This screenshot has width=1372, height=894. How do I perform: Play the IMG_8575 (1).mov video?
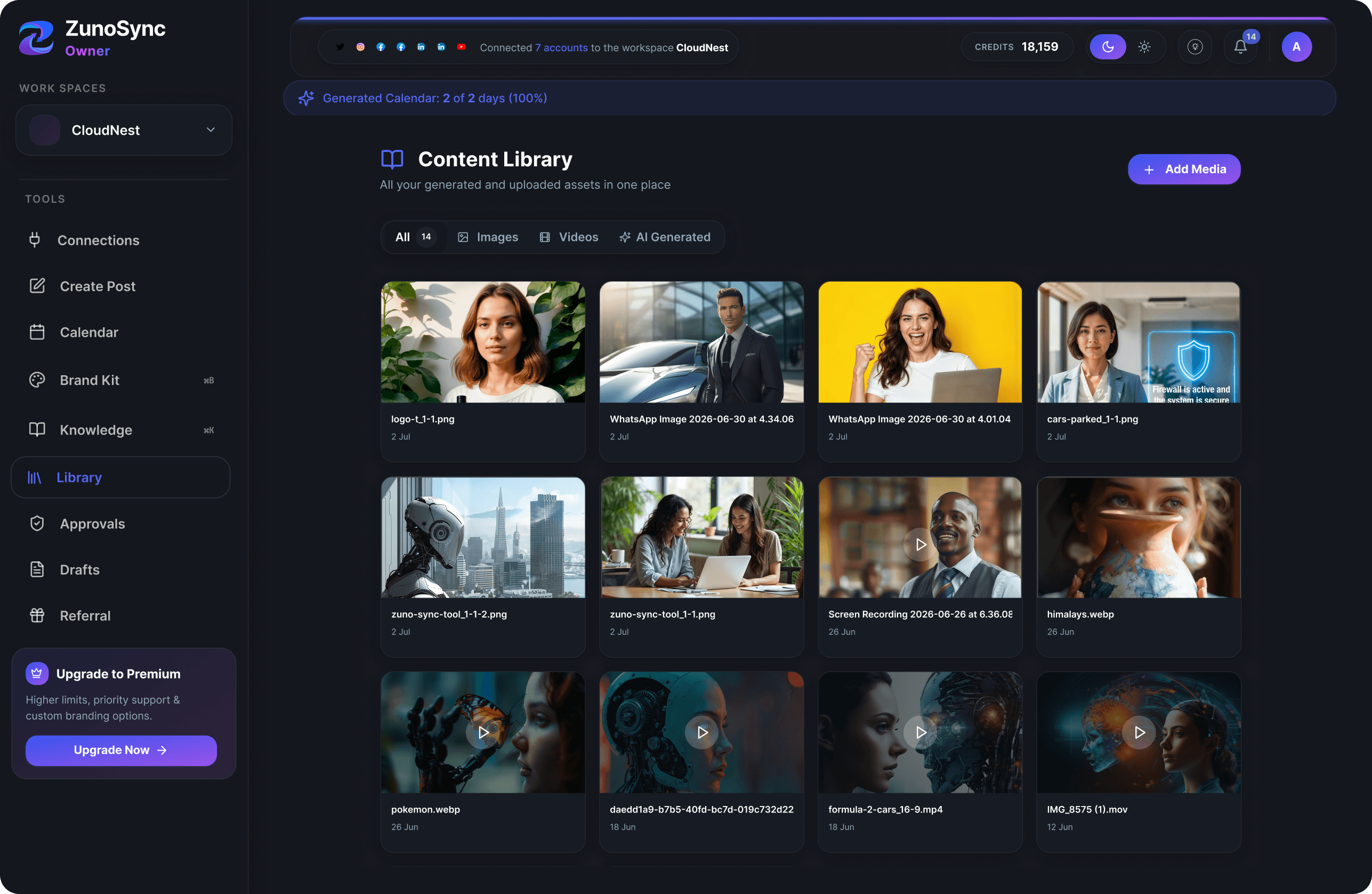pyautogui.click(x=1139, y=732)
